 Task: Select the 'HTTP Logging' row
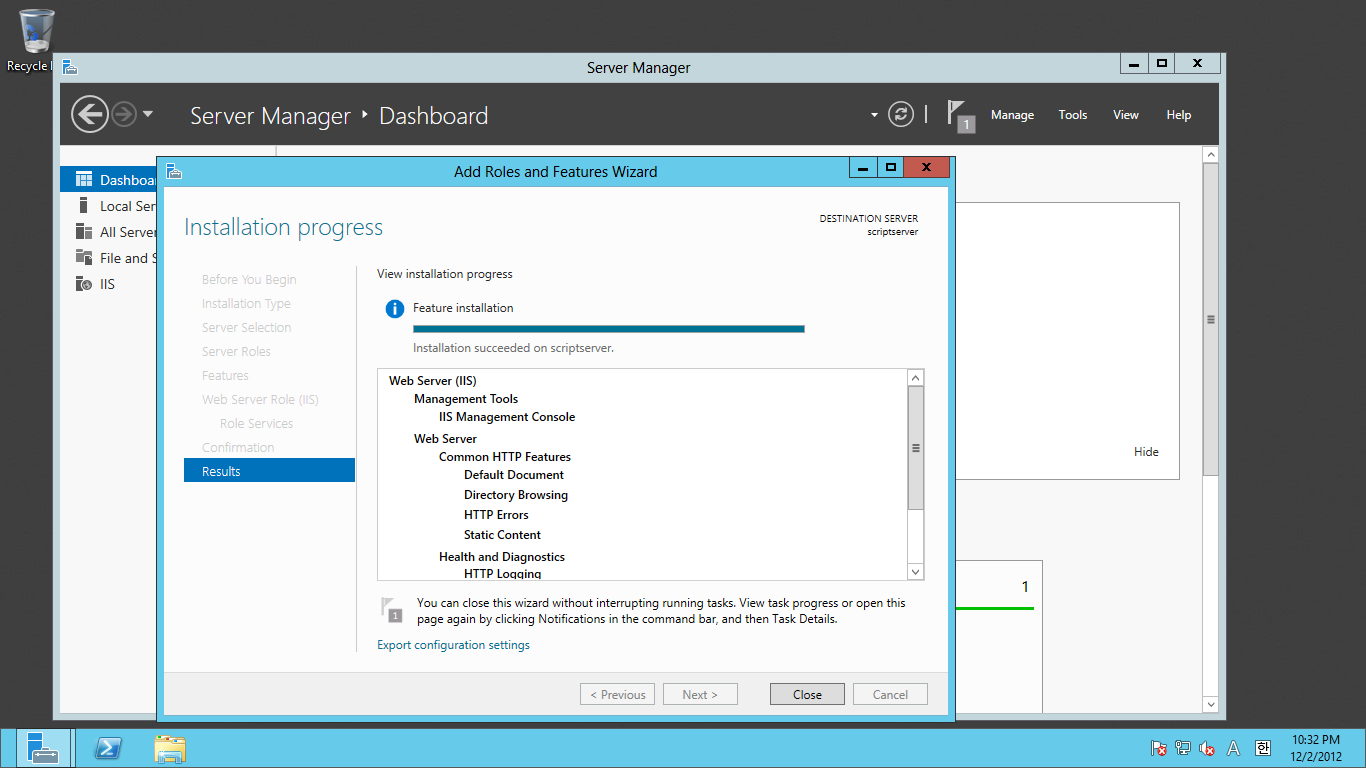pyautogui.click(x=503, y=573)
